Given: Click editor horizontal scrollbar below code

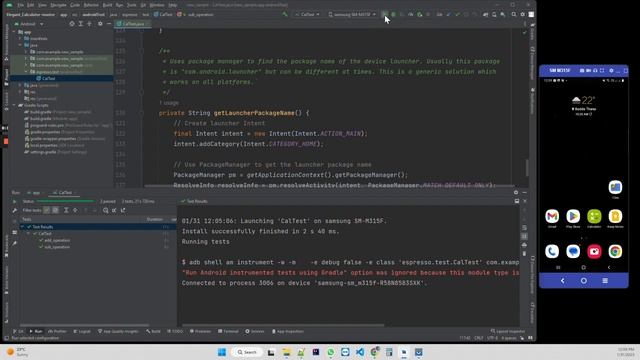Looking at the screenshot, I should pos(329,186).
